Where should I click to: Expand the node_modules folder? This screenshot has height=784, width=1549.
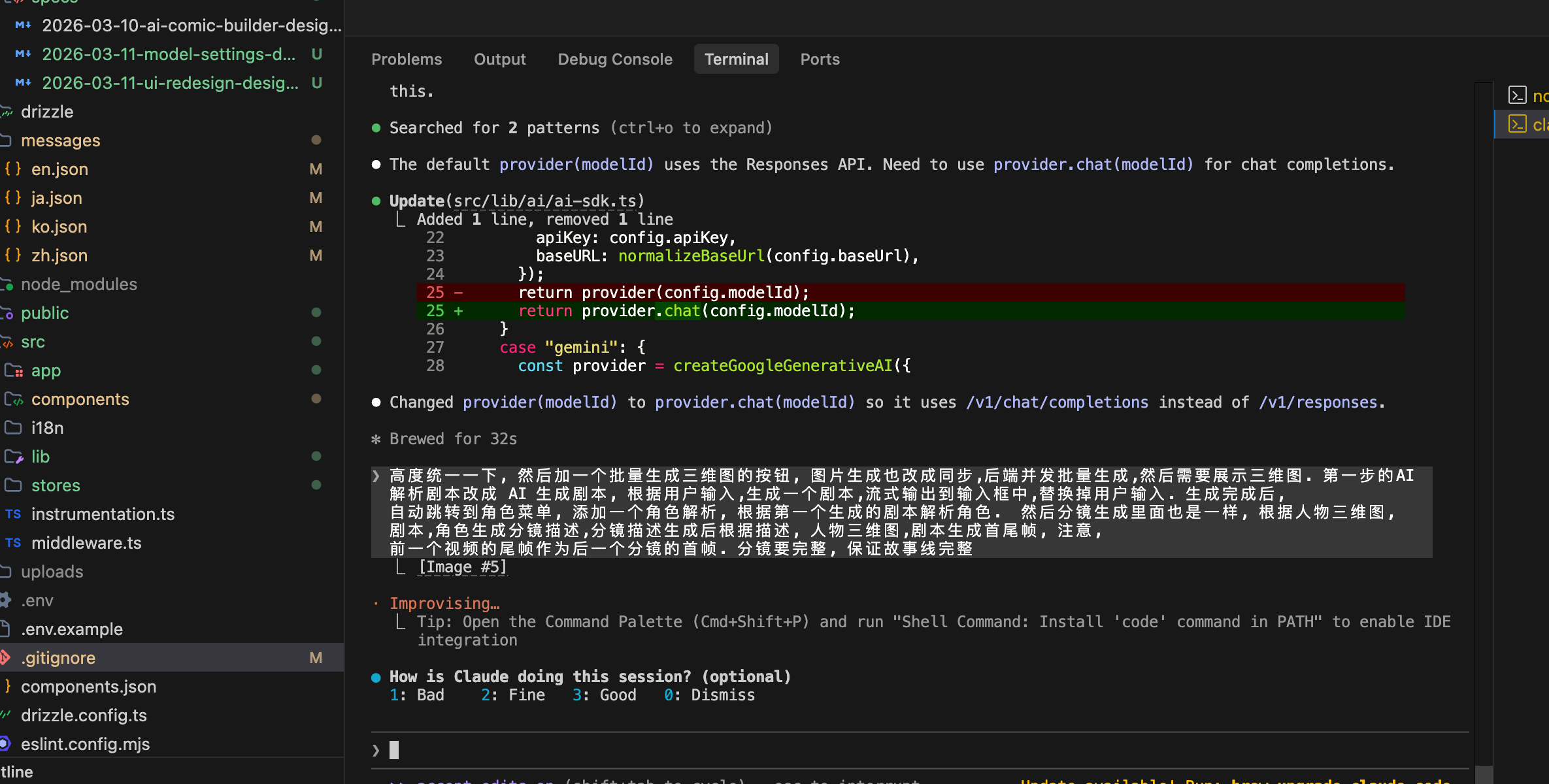[78, 284]
